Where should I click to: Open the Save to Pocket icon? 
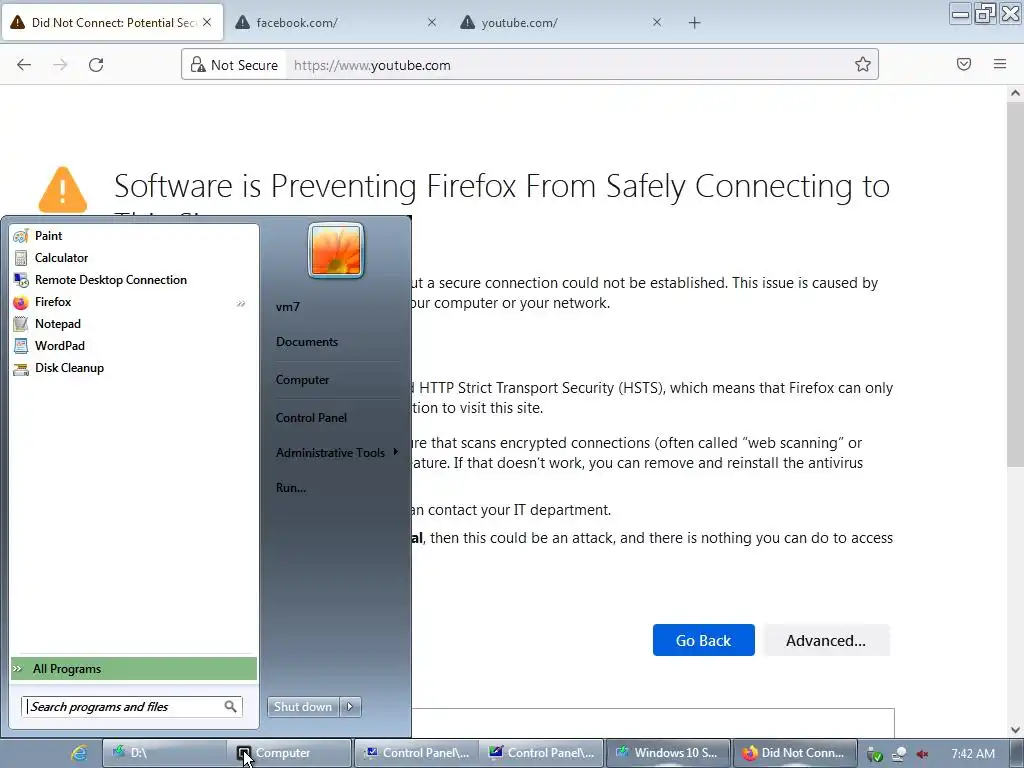coord(964,64)
